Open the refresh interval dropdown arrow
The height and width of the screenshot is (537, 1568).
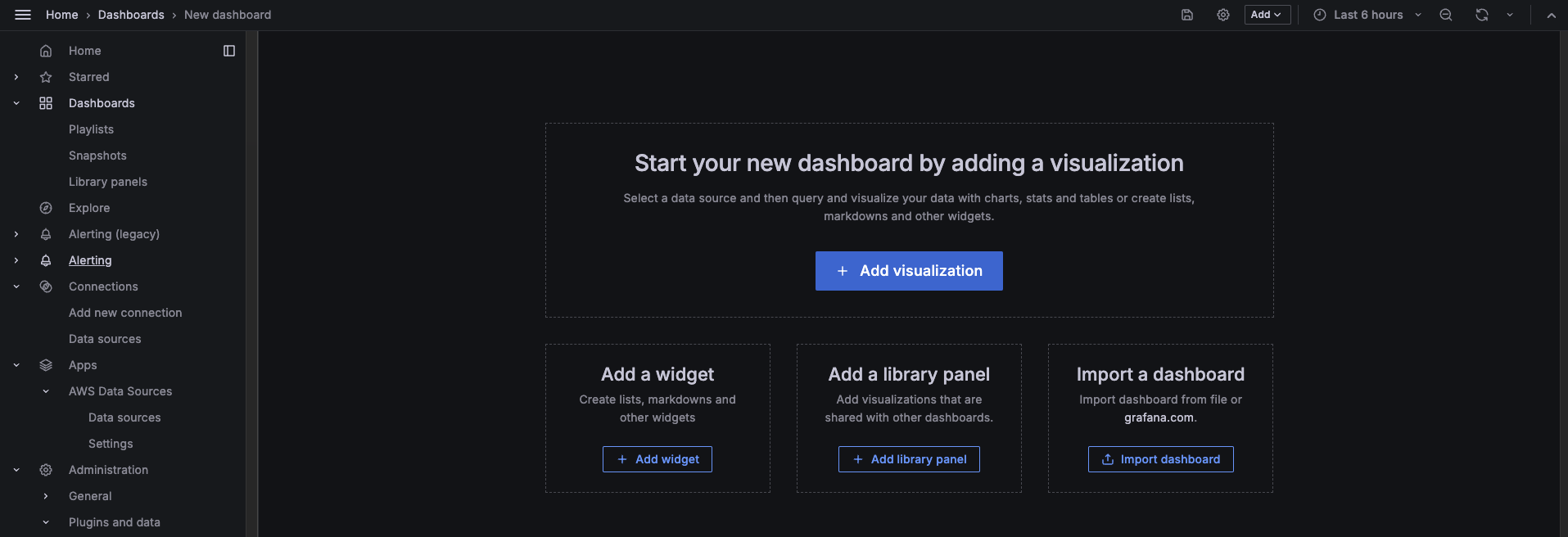click(x=1510, y=15)
